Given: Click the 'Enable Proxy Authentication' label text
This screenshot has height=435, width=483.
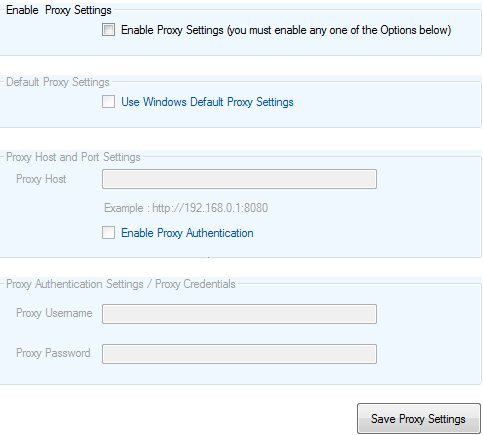Looking at the screenshot, I should click(187, 233).
